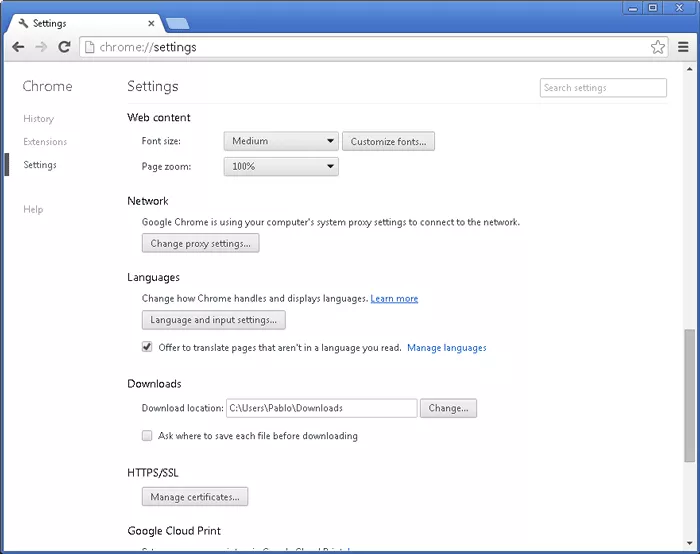The width and height of the screenshot is (700, 554).
Task: Click Change download location button
Action: click(448, 408)
